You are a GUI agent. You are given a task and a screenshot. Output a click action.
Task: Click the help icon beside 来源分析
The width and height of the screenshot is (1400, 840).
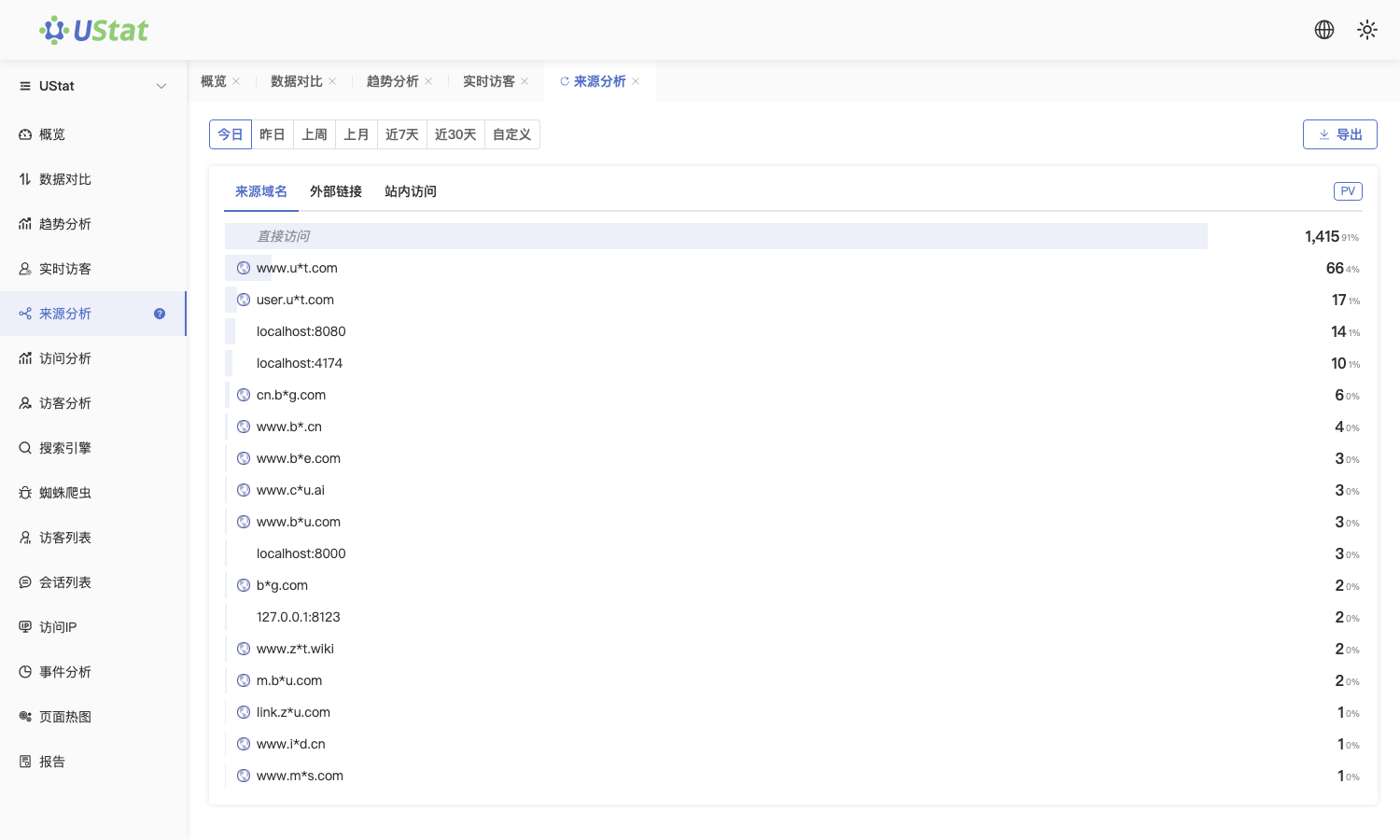point(160,314)
